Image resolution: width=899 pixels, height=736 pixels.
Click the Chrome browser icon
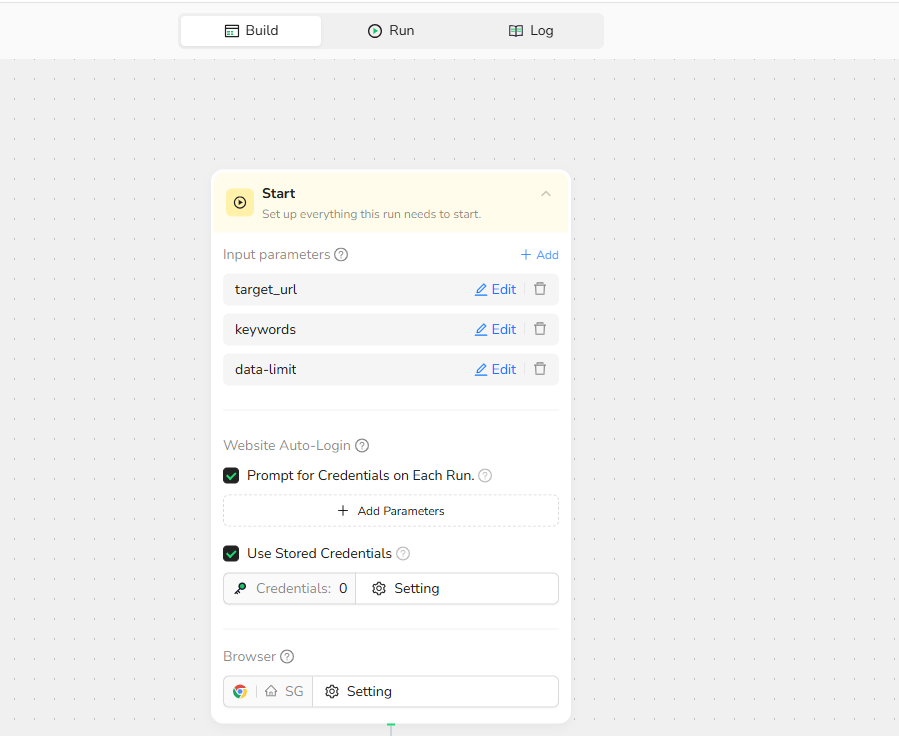(240, 691)
